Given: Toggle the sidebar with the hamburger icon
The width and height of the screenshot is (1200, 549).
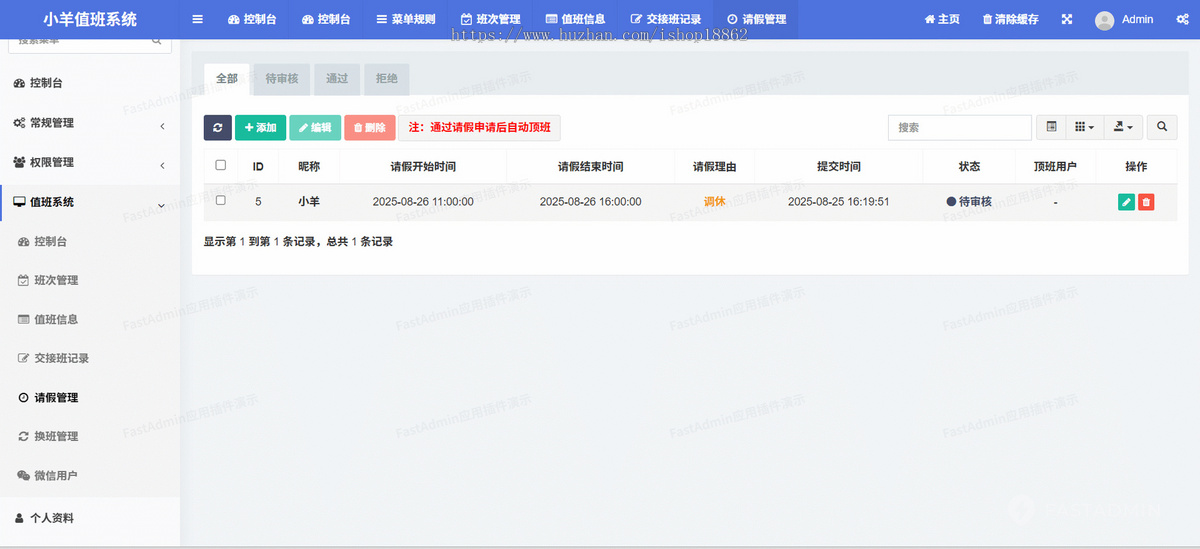Looking at the screenshot, I should pyautogui.click(x=198, y=19).
